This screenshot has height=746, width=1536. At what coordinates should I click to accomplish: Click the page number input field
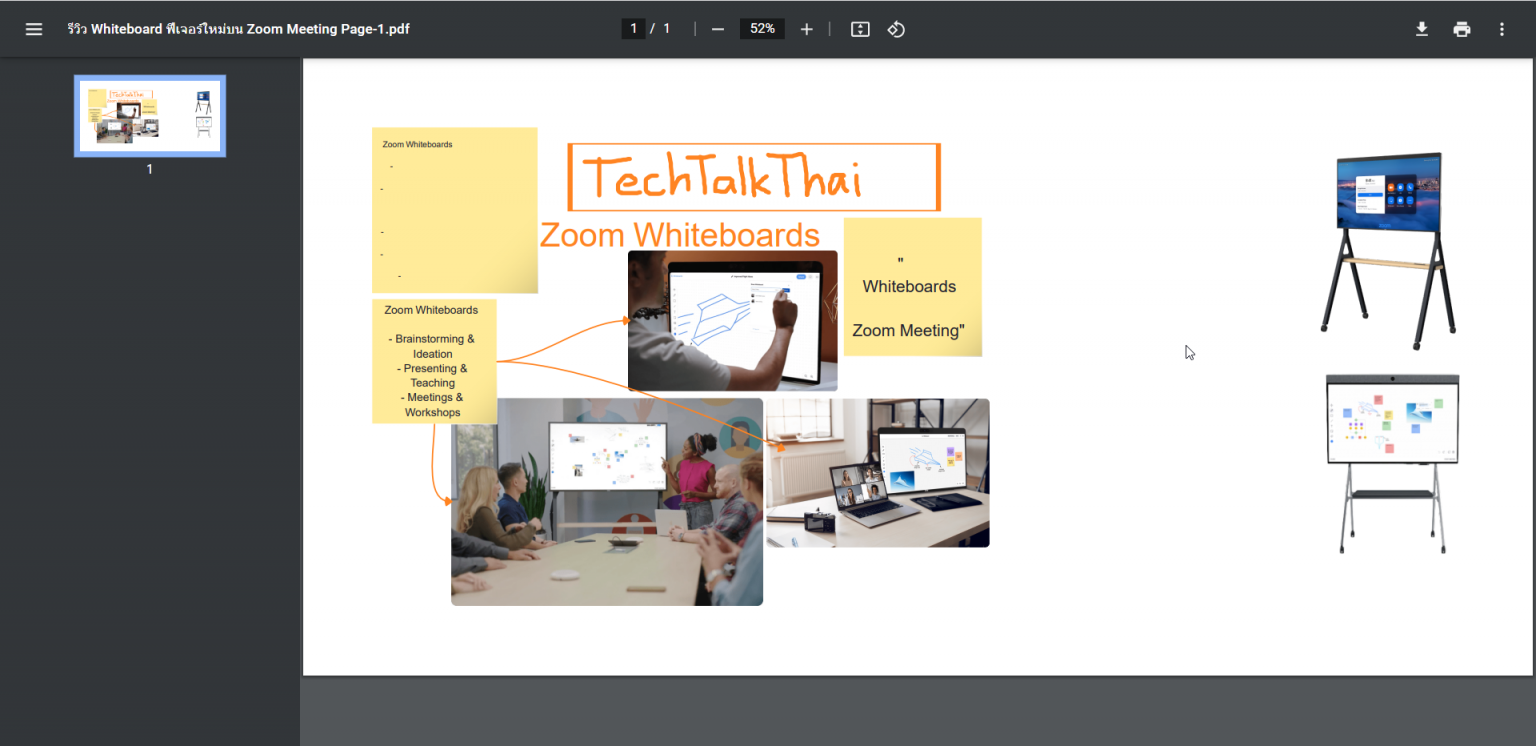633,28
